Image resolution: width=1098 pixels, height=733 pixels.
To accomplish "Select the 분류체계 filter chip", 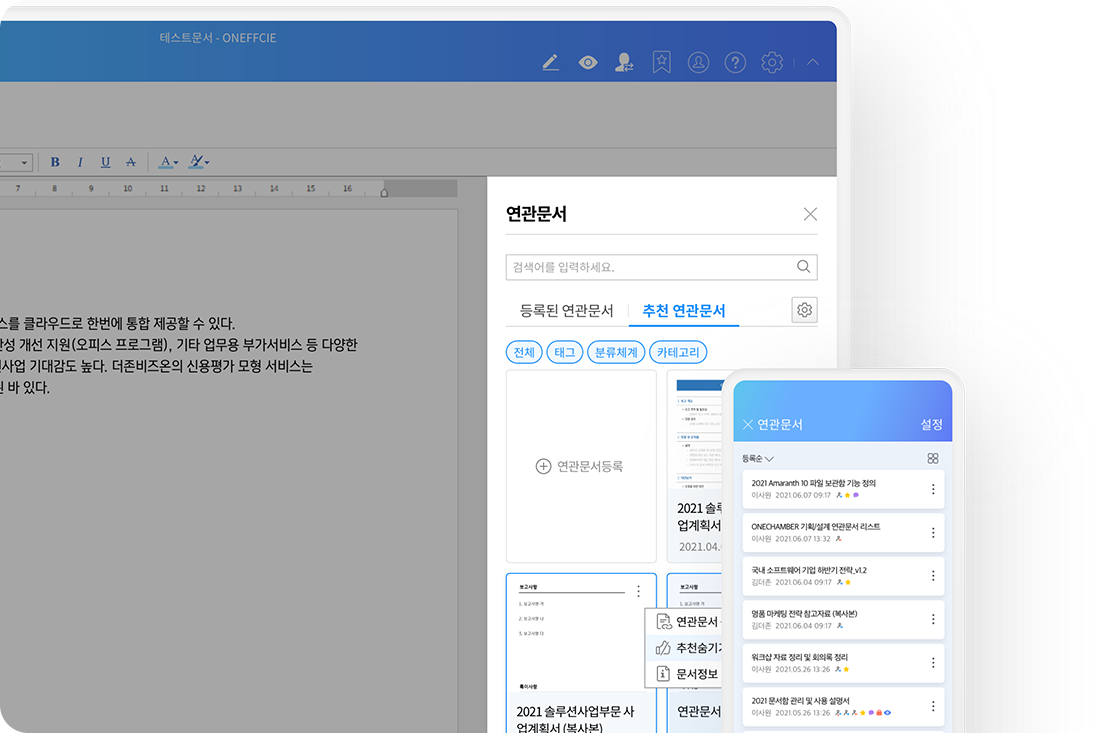I will tap(616, 352).
